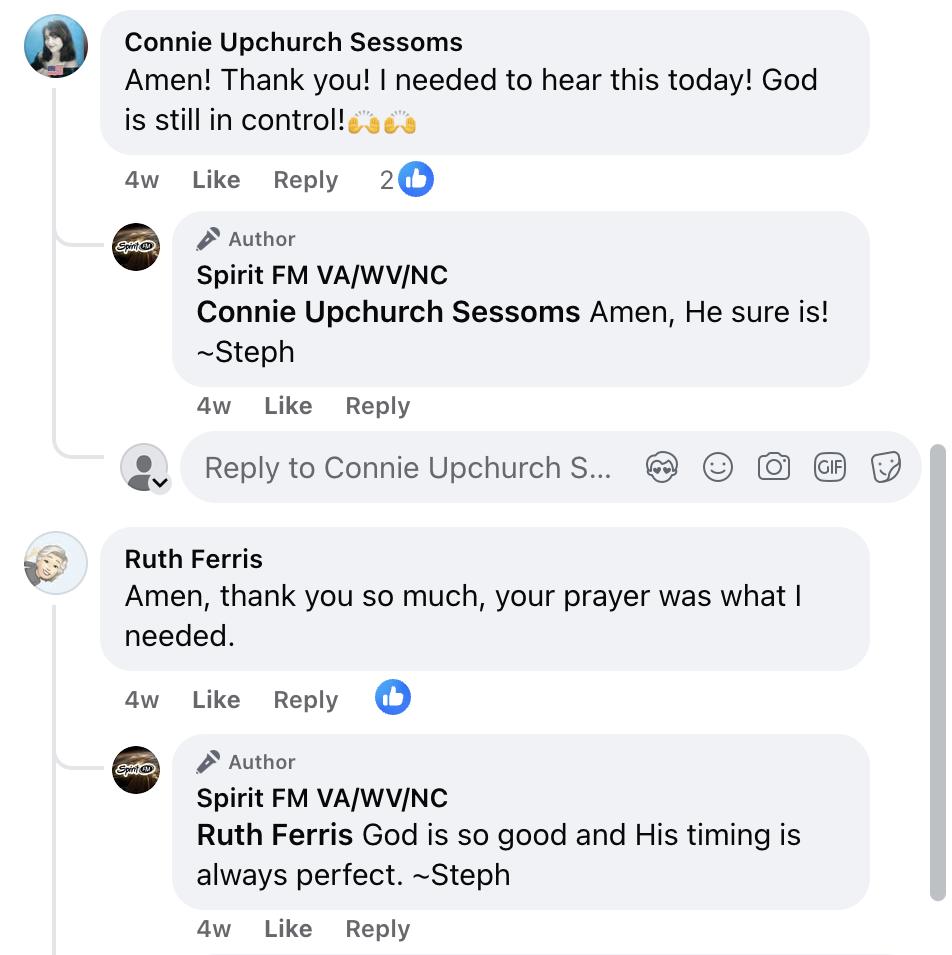The width and height of the screenshot is (952, 955).
Task: Like Spirit FM's reply to Connie
Action: coord(288,406)
